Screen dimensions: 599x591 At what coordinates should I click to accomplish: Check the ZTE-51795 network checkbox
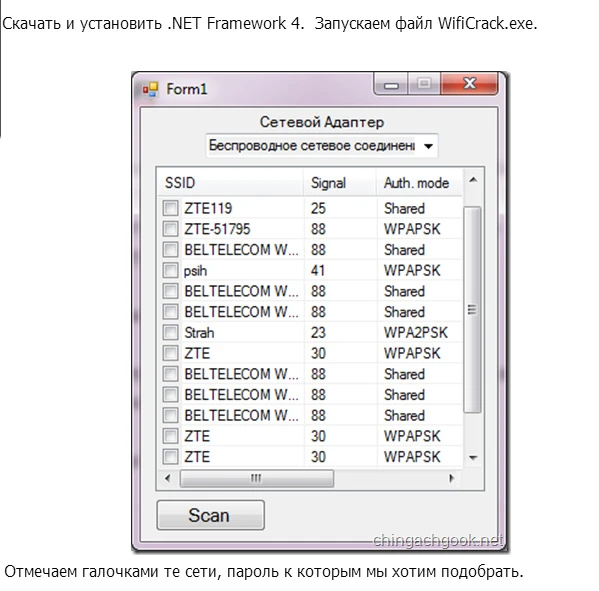[170, 229]
